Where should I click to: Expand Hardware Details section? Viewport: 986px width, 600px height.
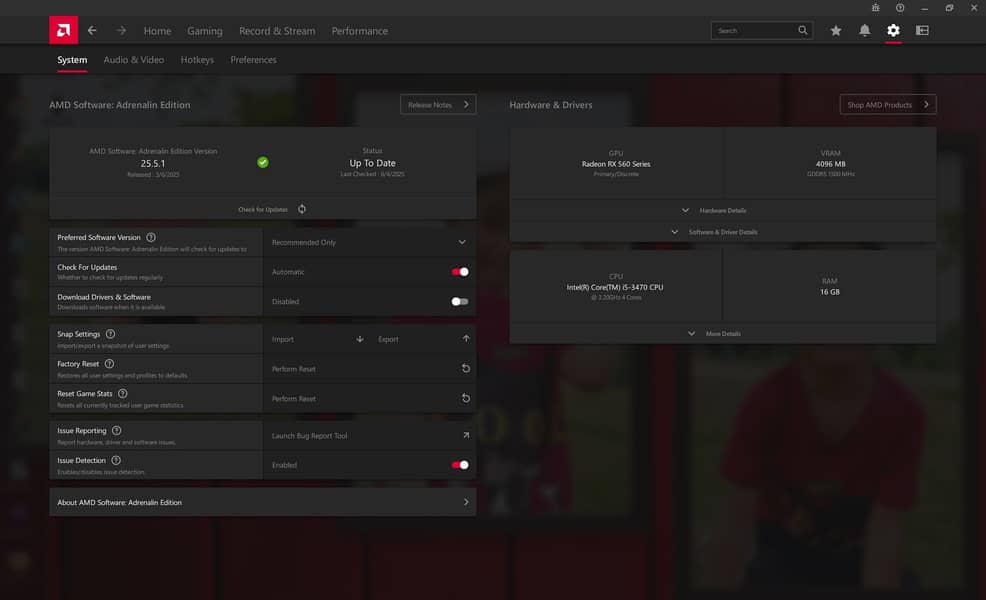723,210
